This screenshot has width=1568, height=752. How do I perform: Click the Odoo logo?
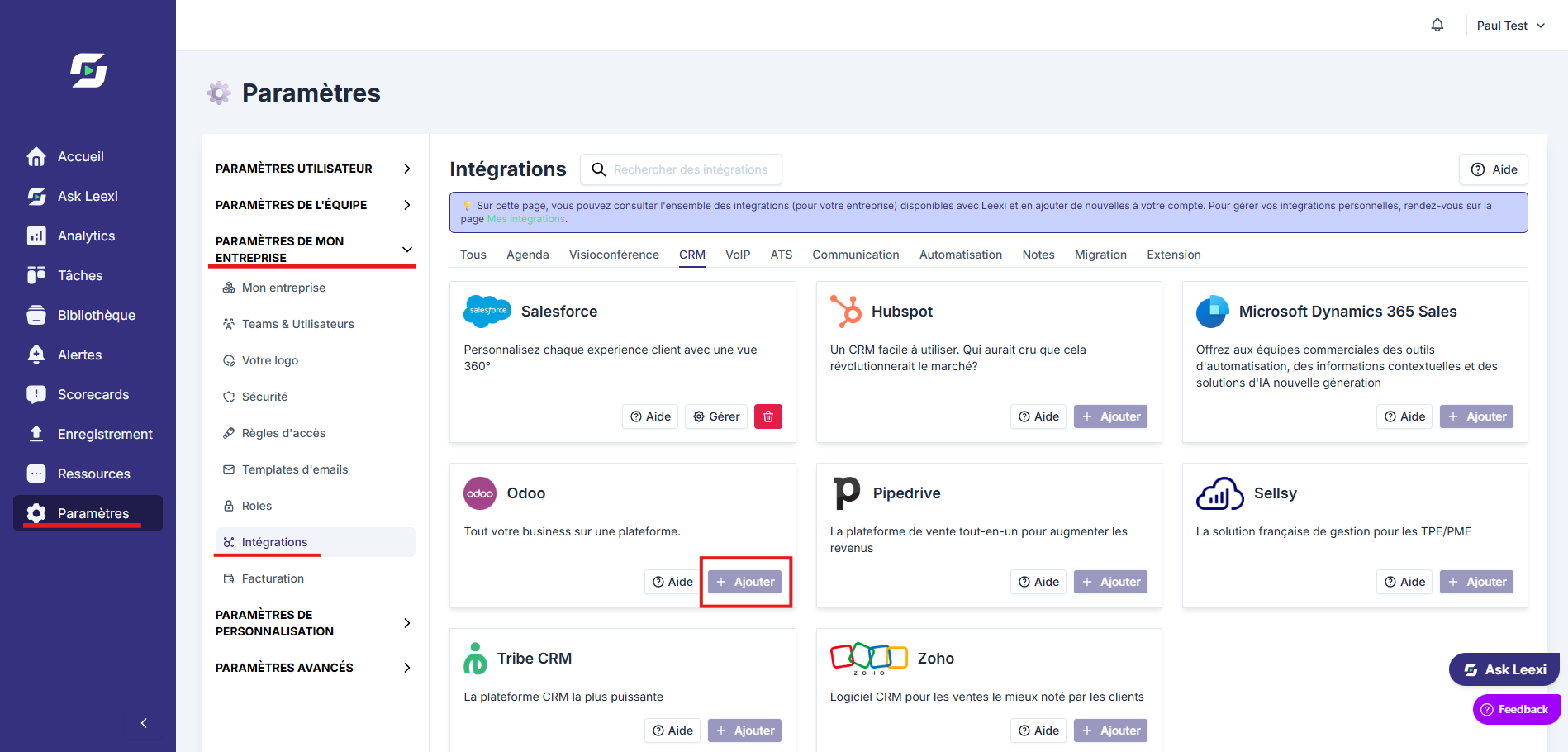pyautogui.click(x=480, y=493)
